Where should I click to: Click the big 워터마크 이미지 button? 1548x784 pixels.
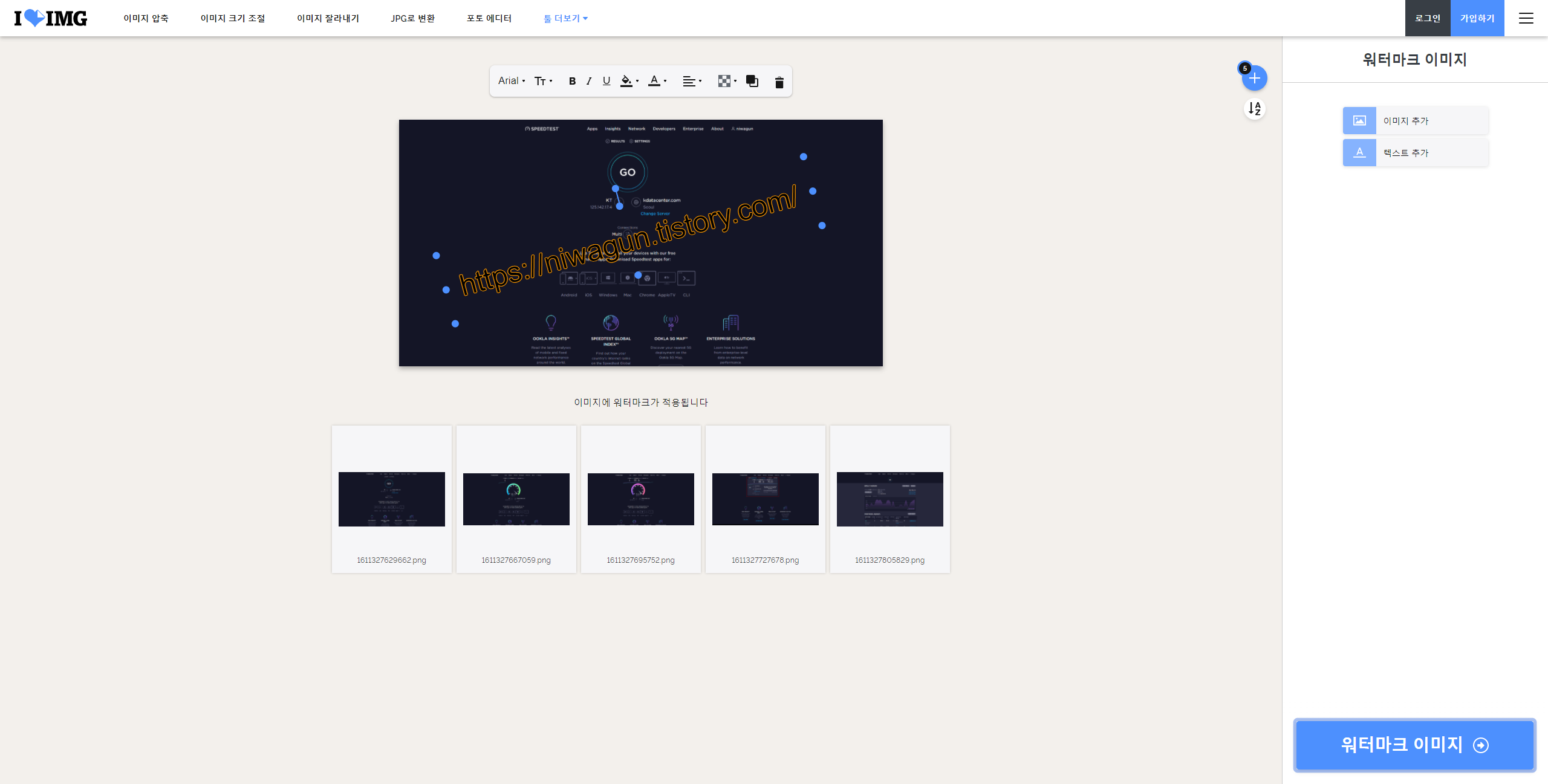[1414, 745]
